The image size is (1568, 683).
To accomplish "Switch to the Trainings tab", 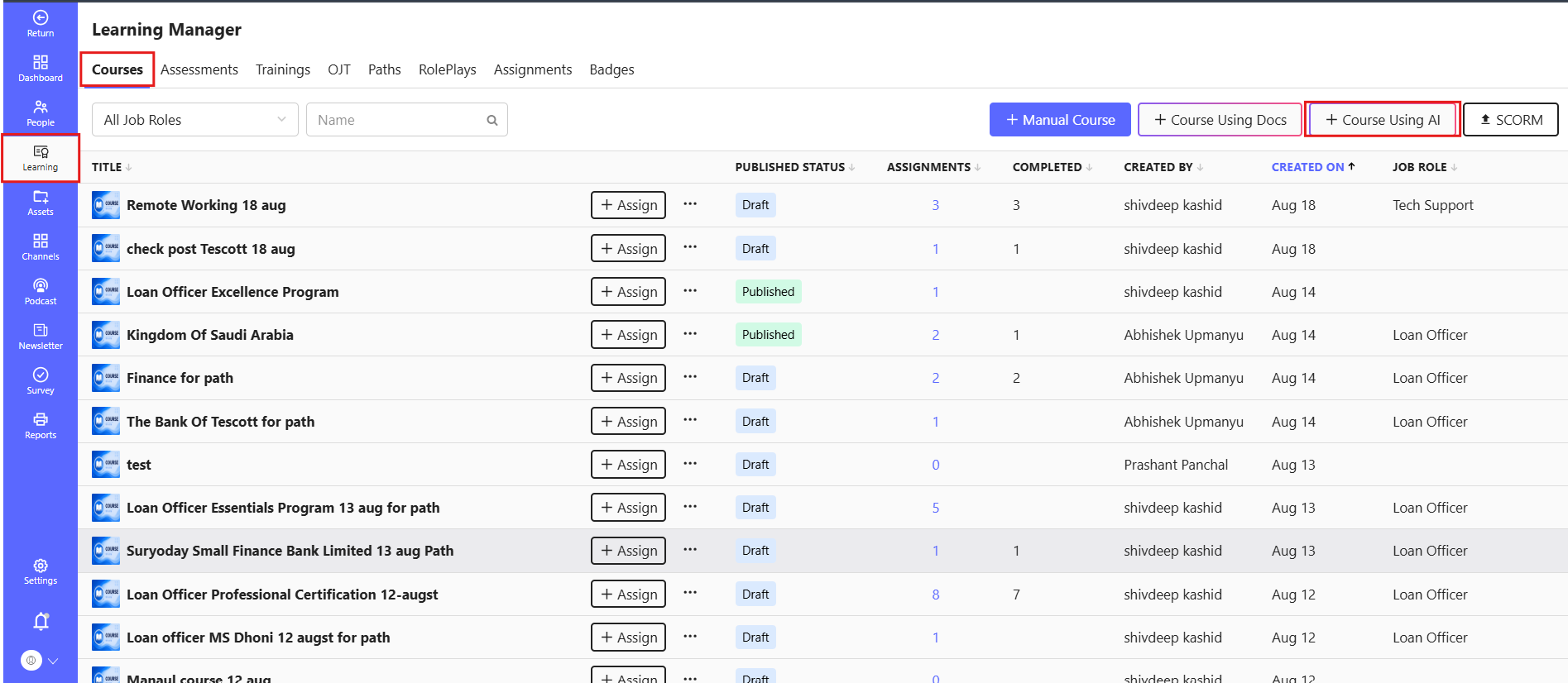I will click(283, 69).
